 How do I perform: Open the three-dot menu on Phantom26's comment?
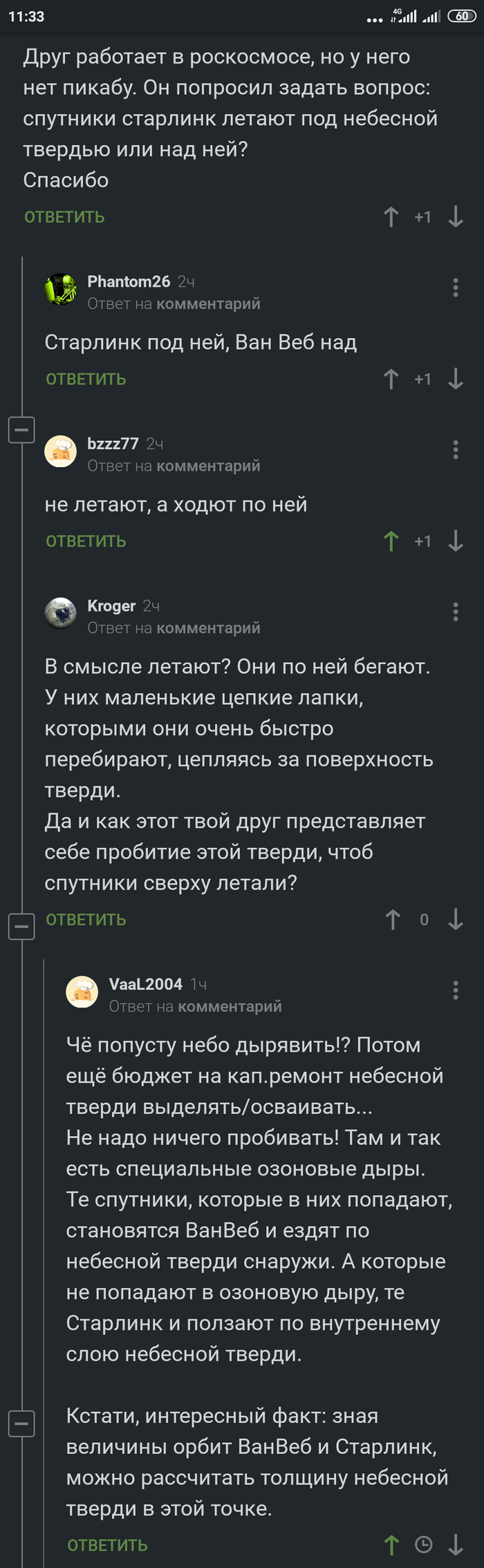point(455,287)
